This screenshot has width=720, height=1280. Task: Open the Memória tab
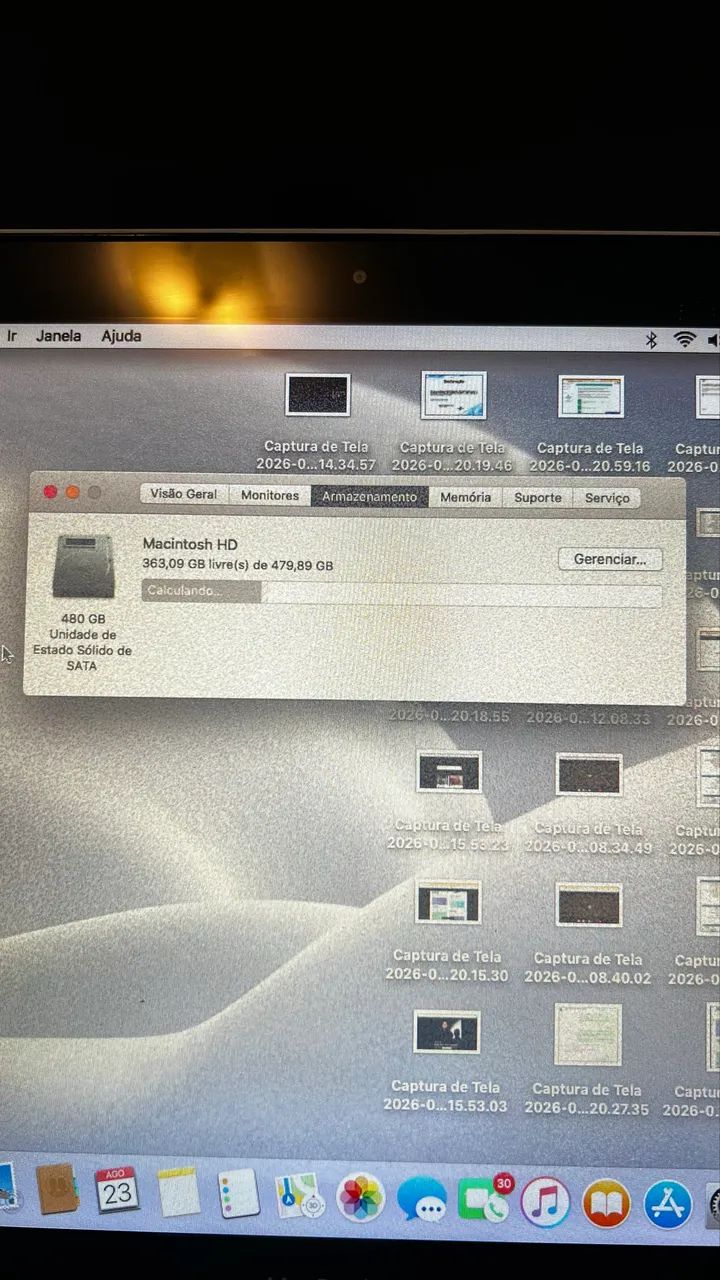tap(466, 497)
